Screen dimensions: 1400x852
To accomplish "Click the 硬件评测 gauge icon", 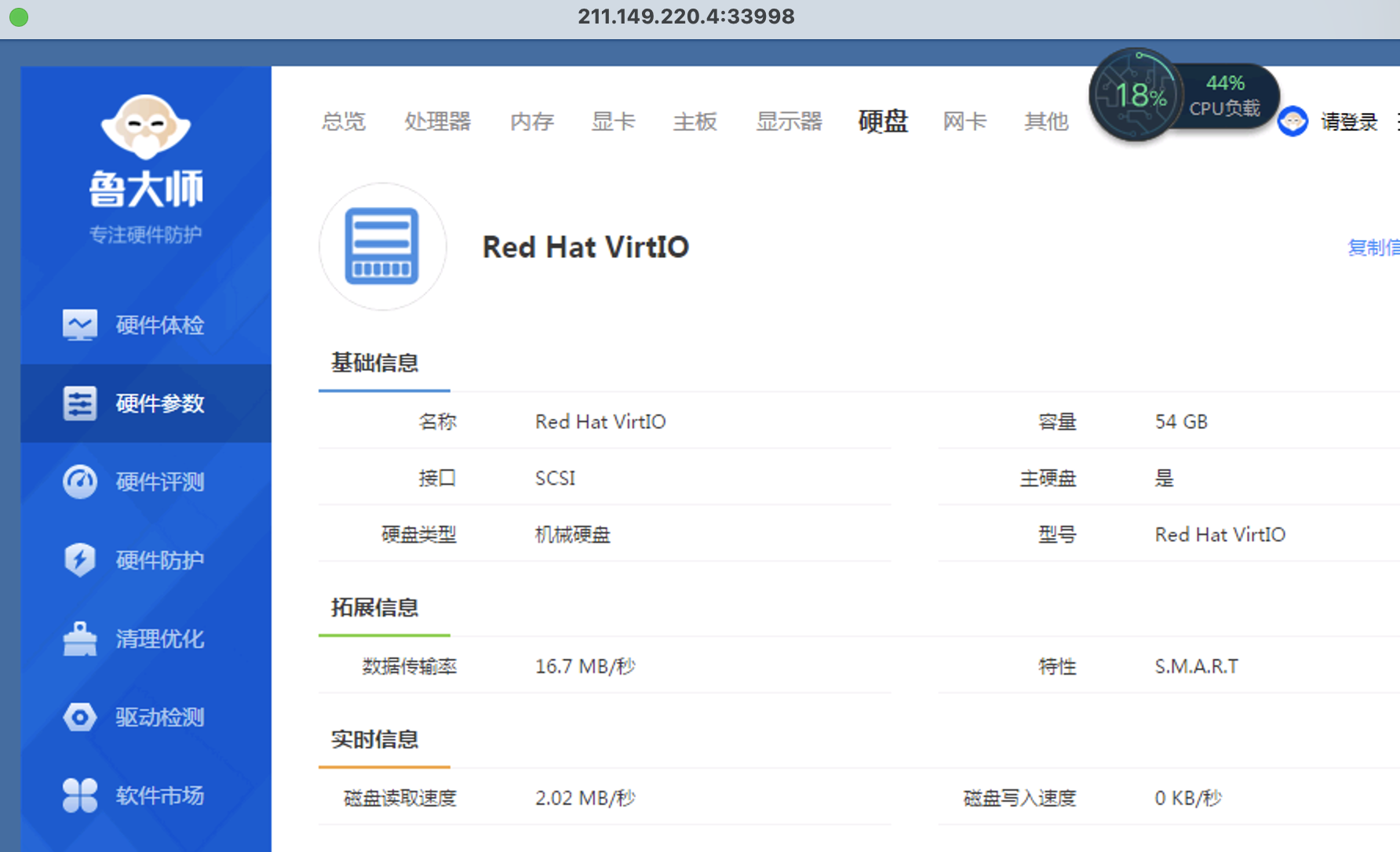I will [x=80, y=482].
